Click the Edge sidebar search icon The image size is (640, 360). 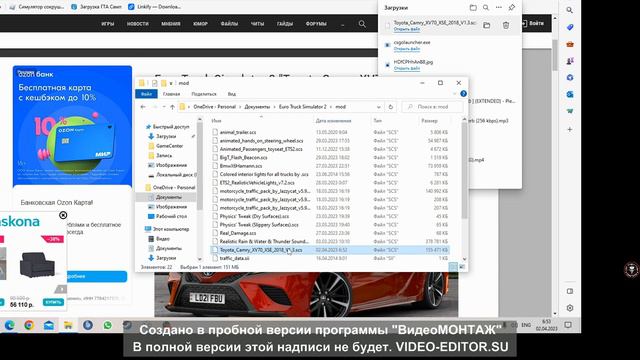[x=570, y=10]
